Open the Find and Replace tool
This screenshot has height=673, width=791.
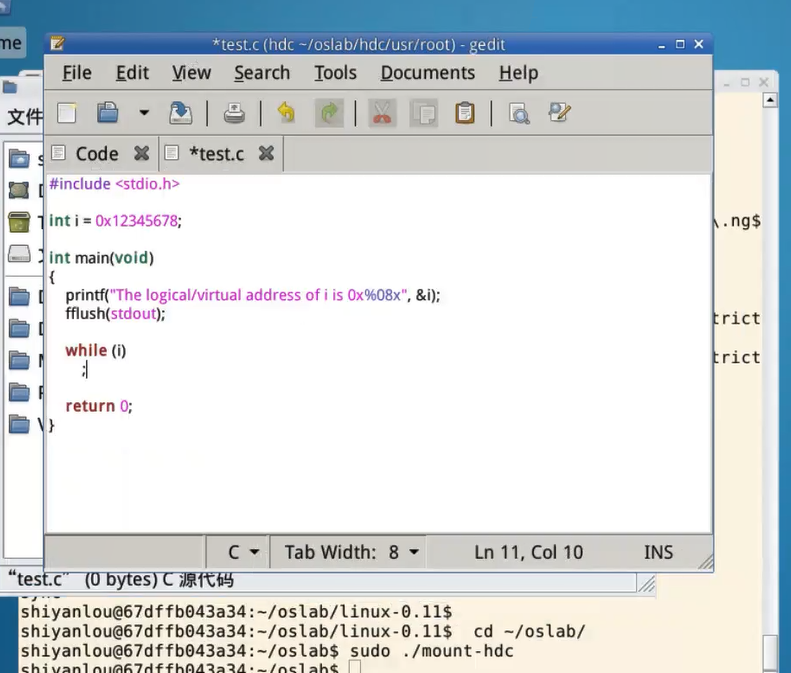click(x=559, y=113)
